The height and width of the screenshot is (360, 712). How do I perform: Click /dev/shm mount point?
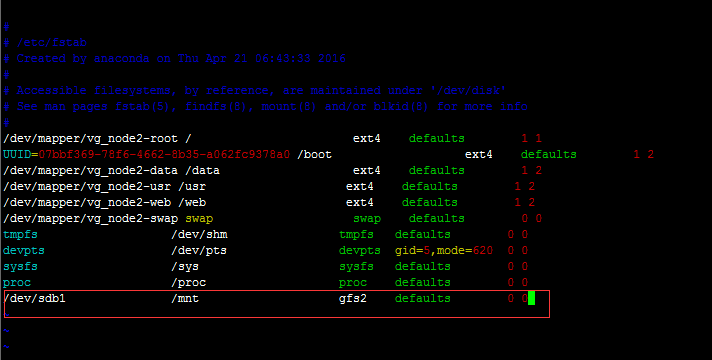(x=199, y=234)
